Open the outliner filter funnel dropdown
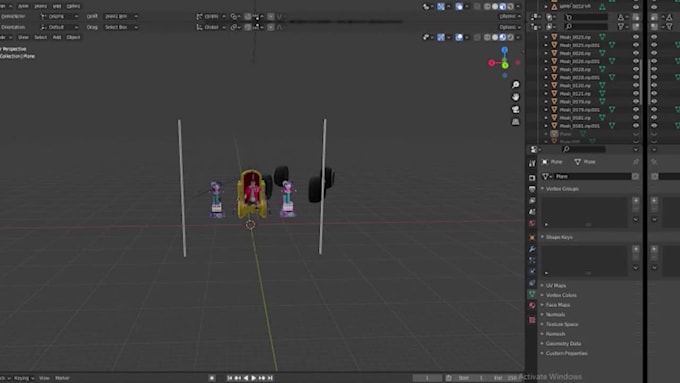The height and width of the screenshot is (383, 680). 622,26
